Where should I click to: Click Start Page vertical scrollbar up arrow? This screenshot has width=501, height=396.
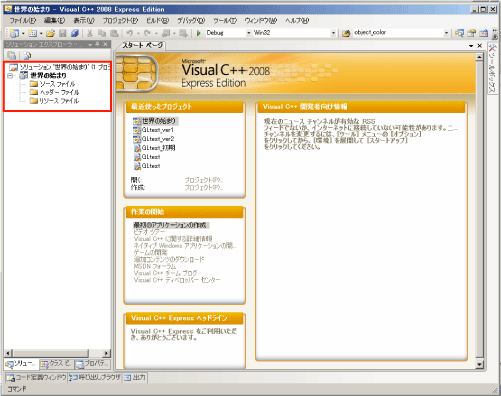tap(479, 57)
